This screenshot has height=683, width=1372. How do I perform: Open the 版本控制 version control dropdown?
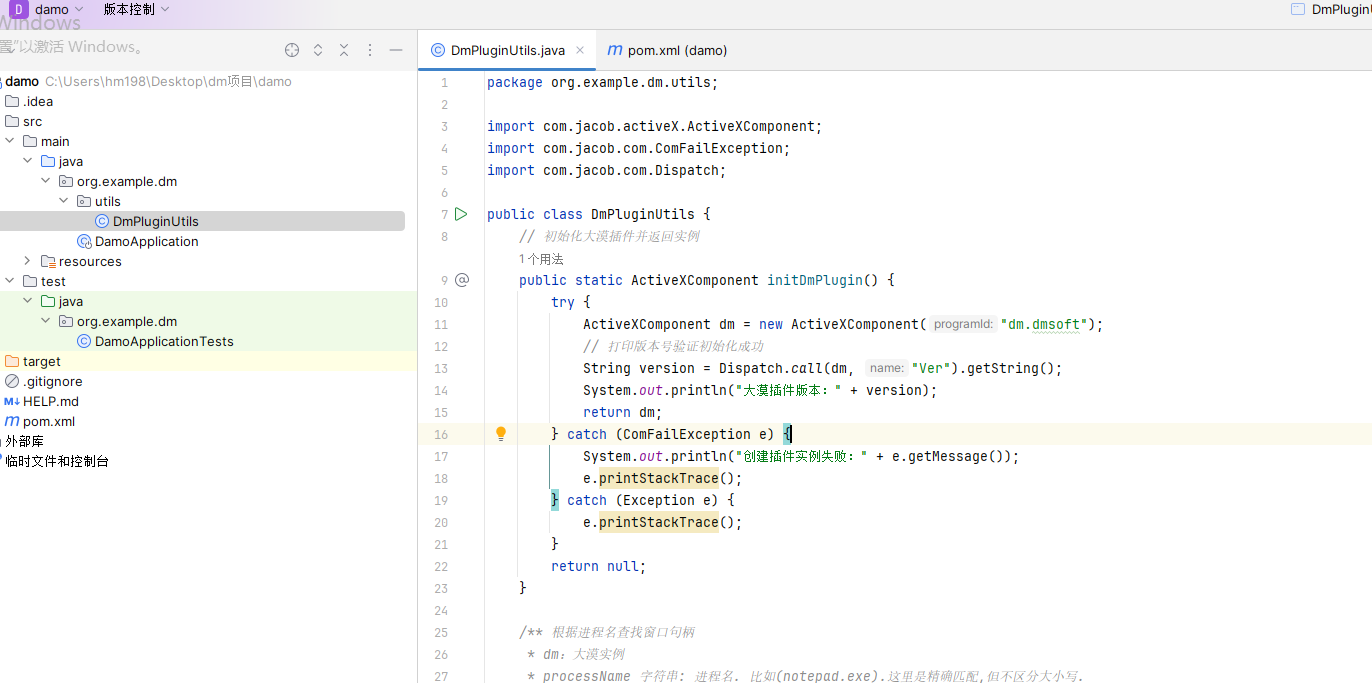pos(136,9)
